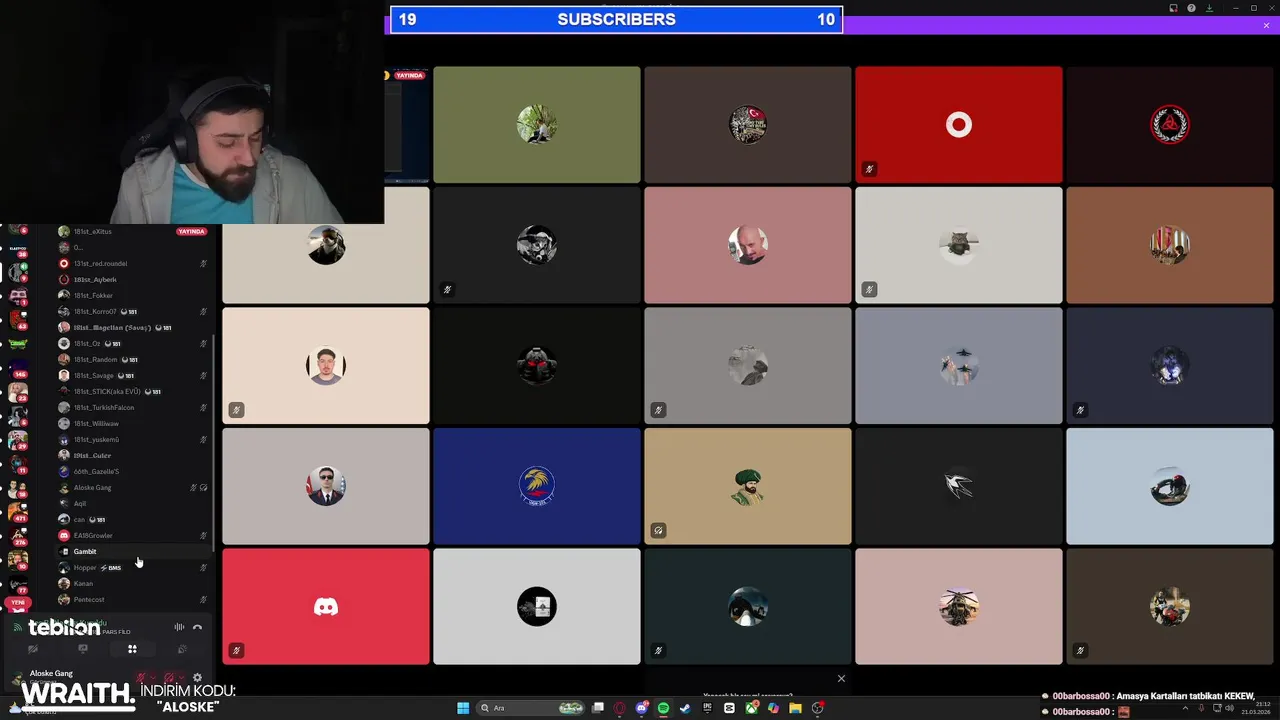Open Epic Games Launcher on taskbar
Screen dimensions: 1280x720
tap(707, 708)
